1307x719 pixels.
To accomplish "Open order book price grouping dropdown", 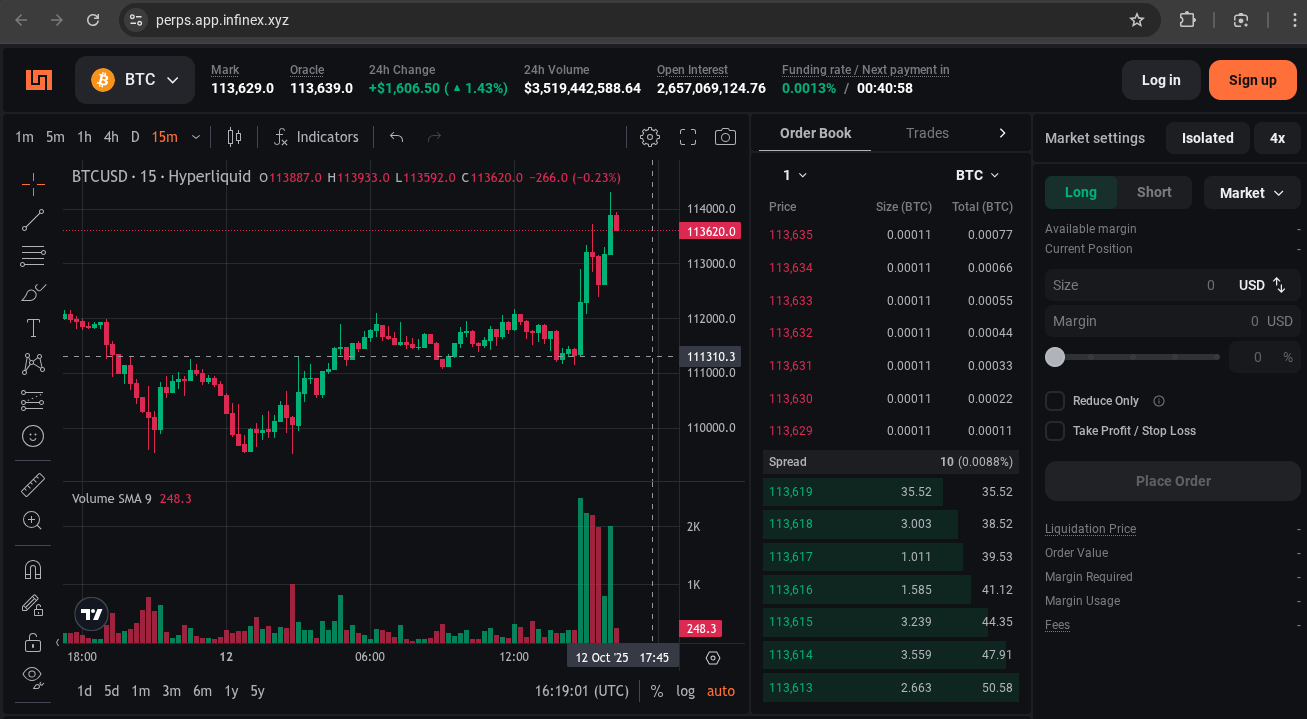I will click(x=795, y=175).
